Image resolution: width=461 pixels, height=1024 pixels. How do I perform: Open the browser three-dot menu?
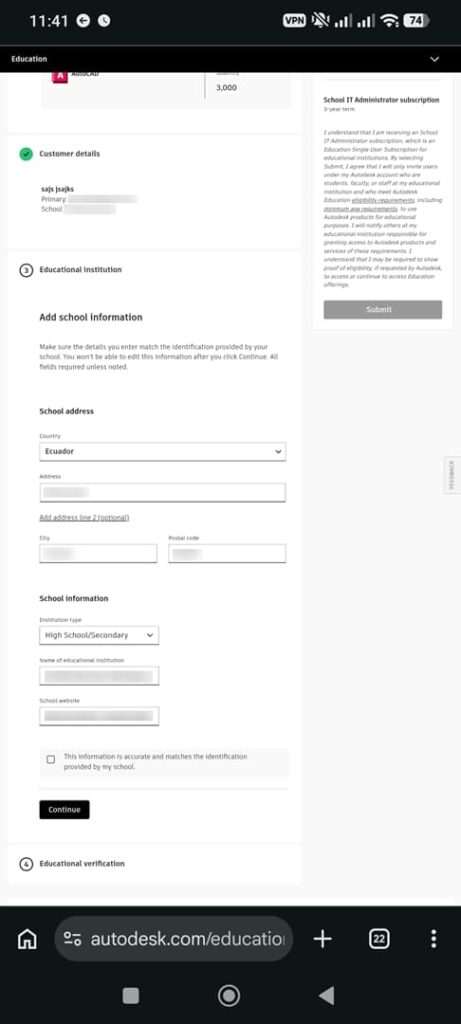(434, 939)
